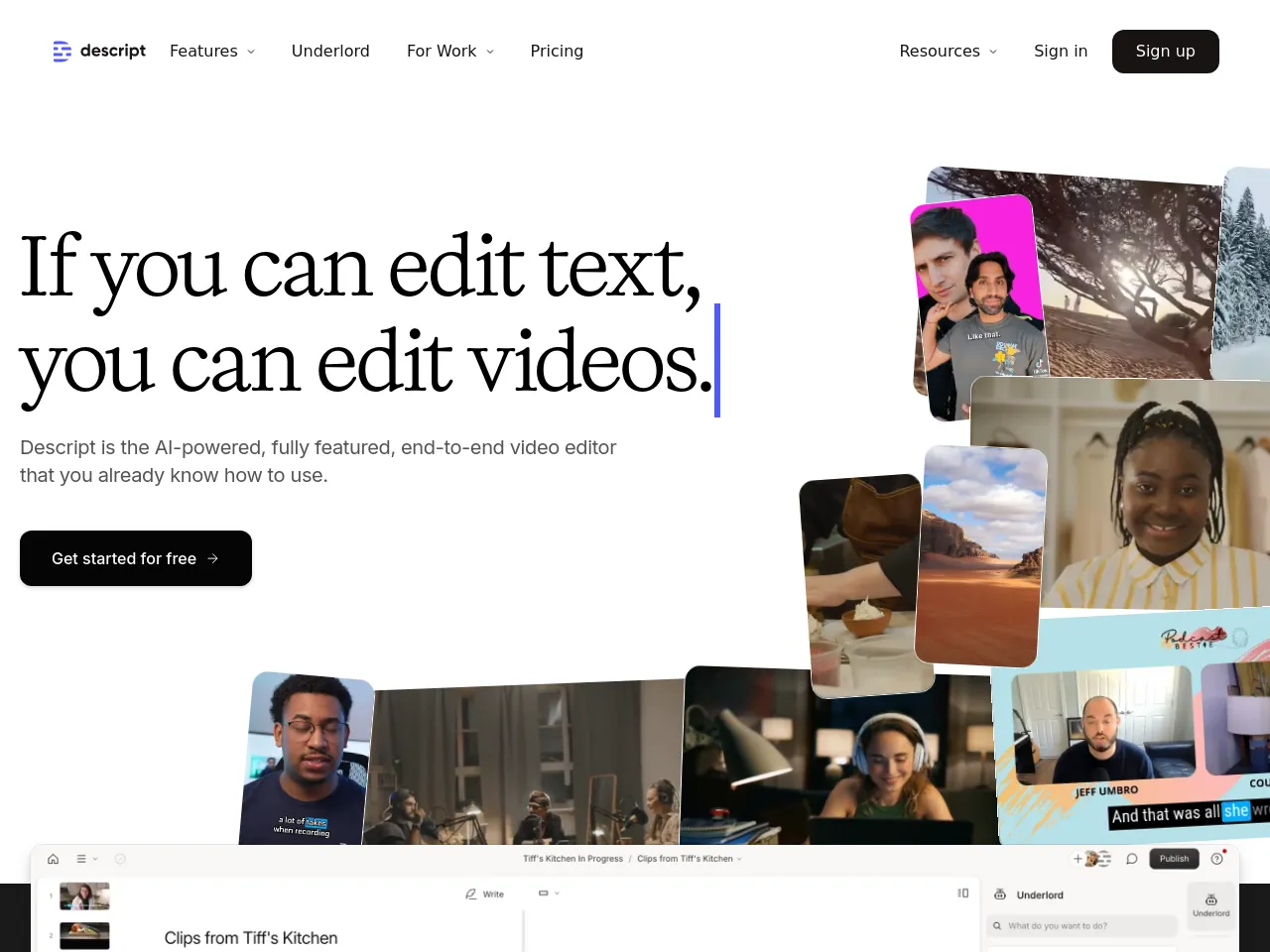Click the home icon in the editor preview
Viewport: 1270px width, 952px height.
pyautogui.click(x=54, y=859)
